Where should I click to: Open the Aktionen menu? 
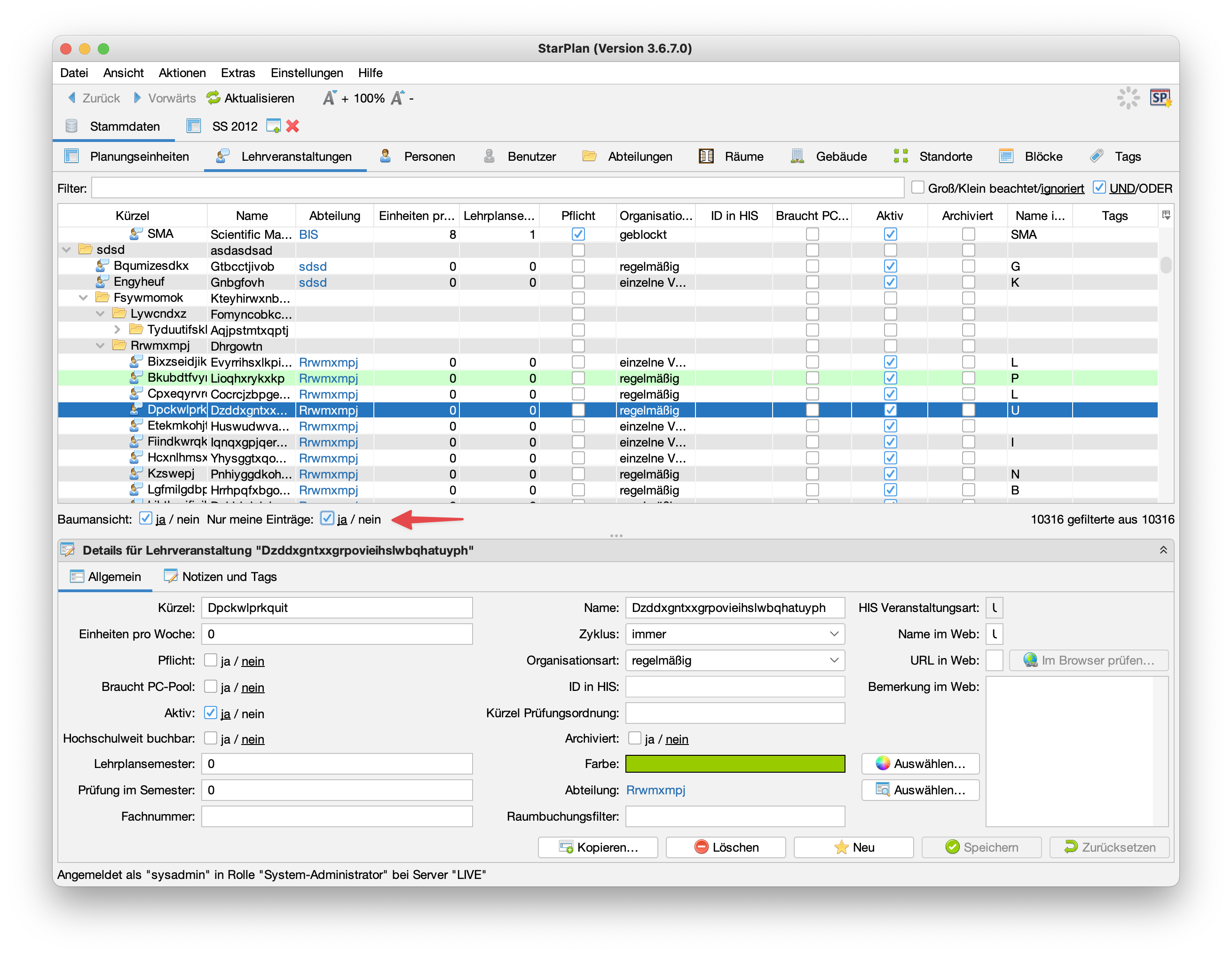[x=182, y=73]
